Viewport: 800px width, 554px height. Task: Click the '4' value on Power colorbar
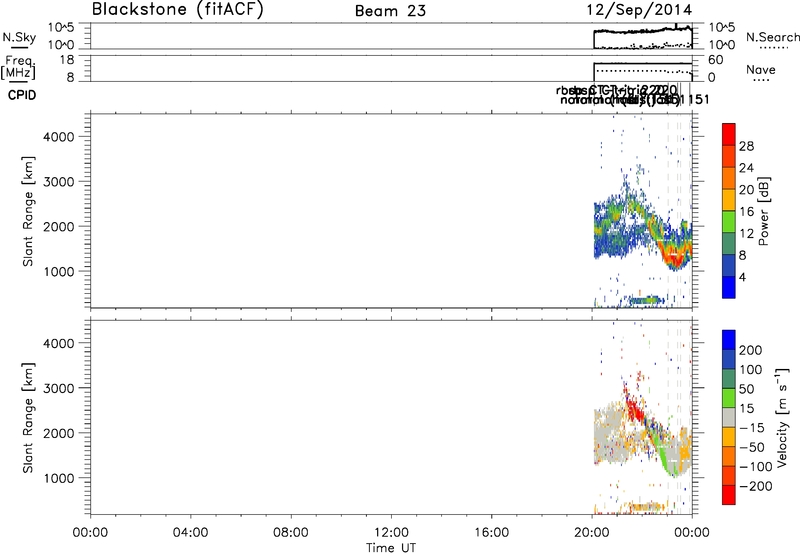tap(742, 277)
